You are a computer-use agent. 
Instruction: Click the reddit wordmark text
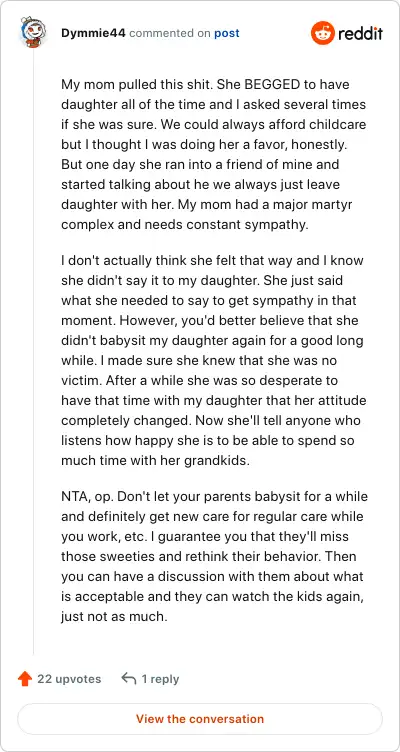(x=360, y=34)
